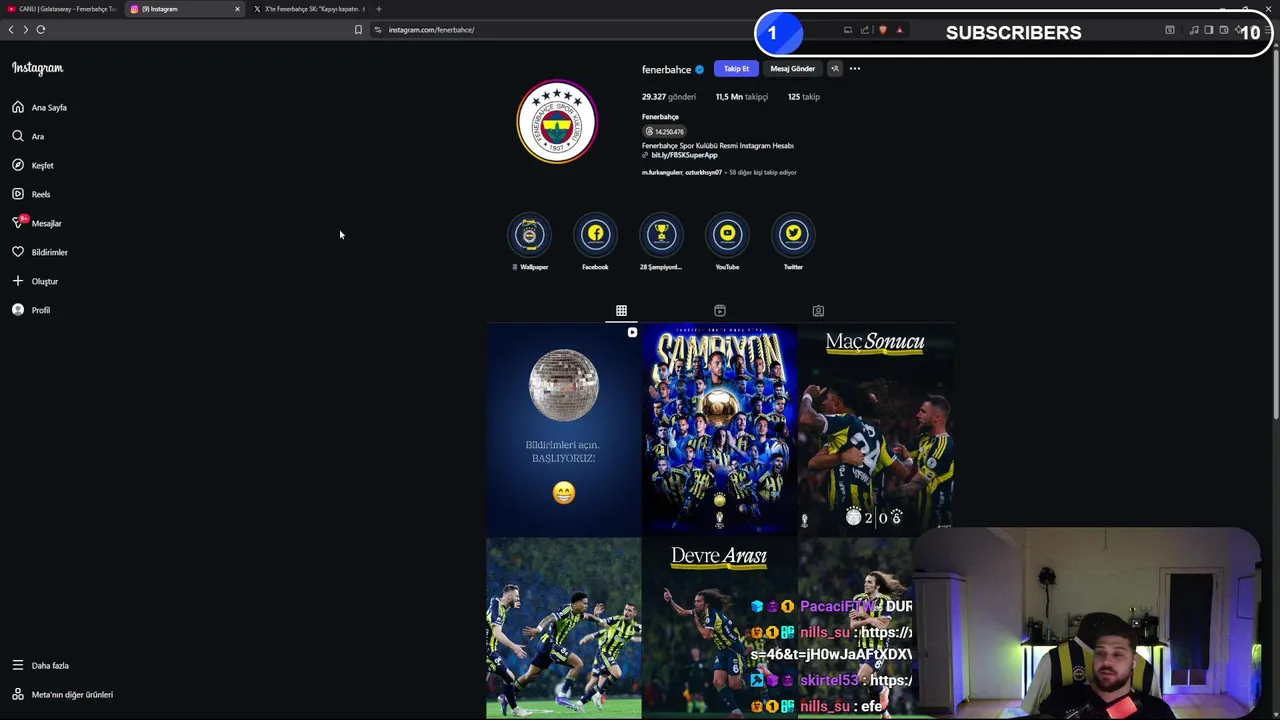
Task: Go to Ana Sayfa in the sidebar
Action: click(40, 107)
